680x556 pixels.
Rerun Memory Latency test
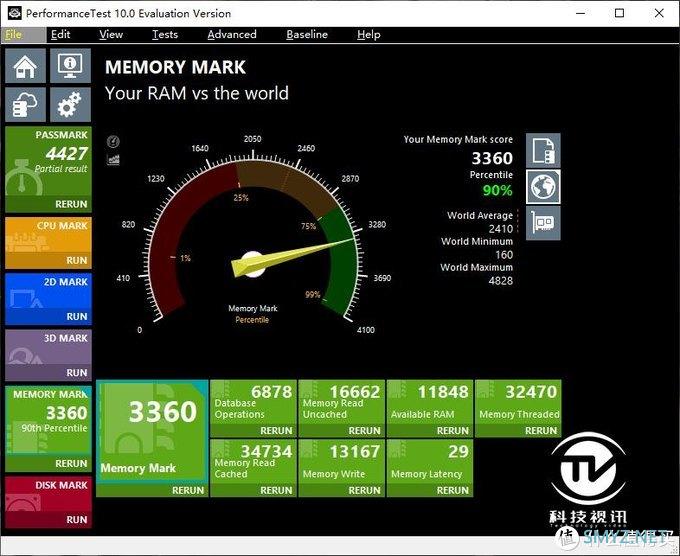tap(453, 491)
